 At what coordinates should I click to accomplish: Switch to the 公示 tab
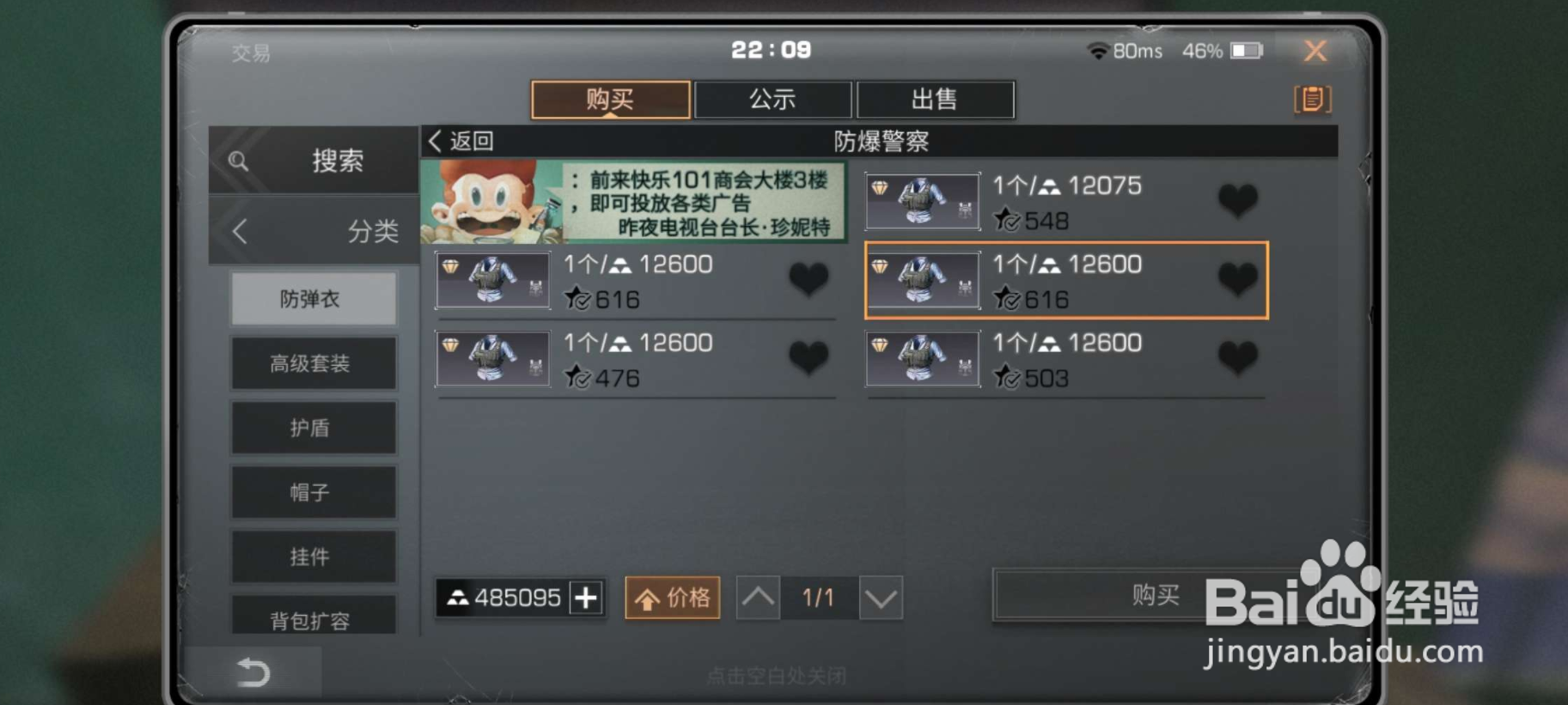772,100
